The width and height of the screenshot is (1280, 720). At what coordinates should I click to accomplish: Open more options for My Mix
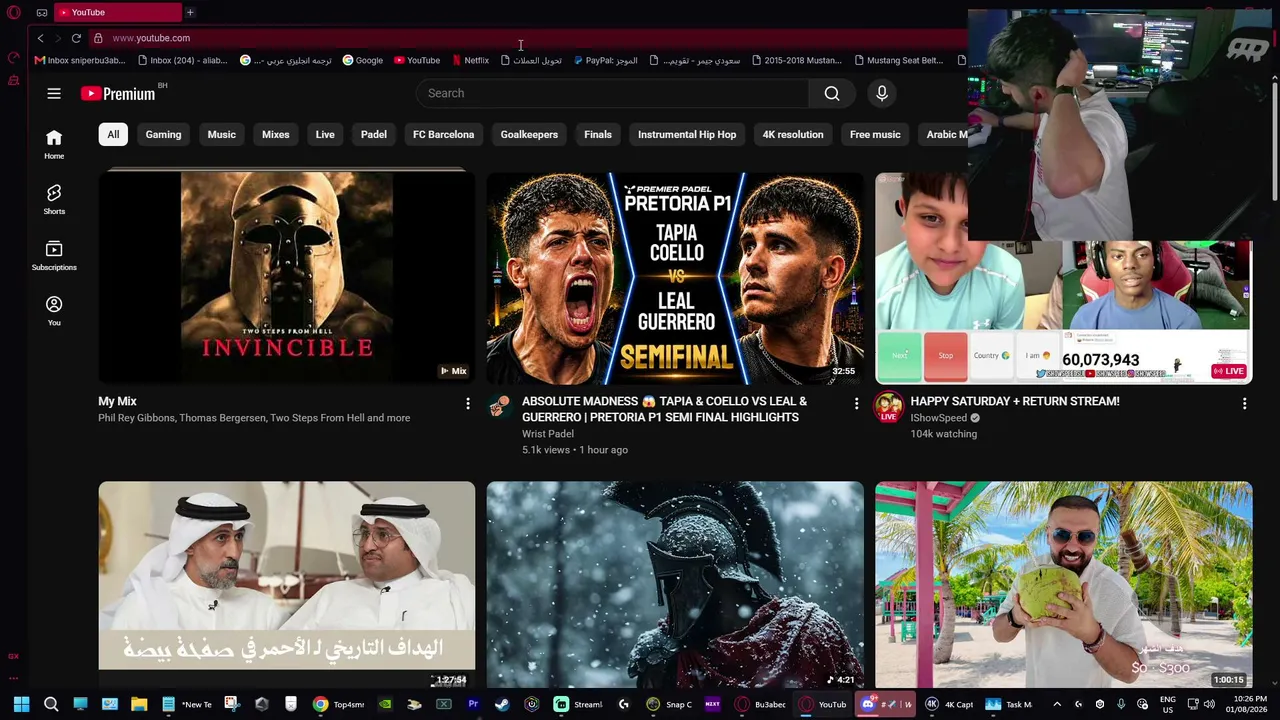(x=468, y=403)
